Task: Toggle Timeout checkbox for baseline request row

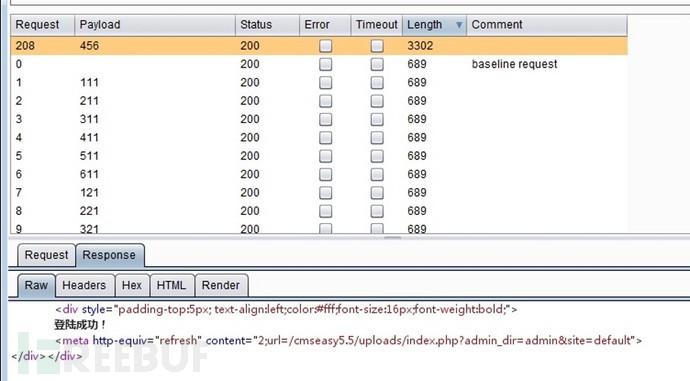Action: pos(377,64)
